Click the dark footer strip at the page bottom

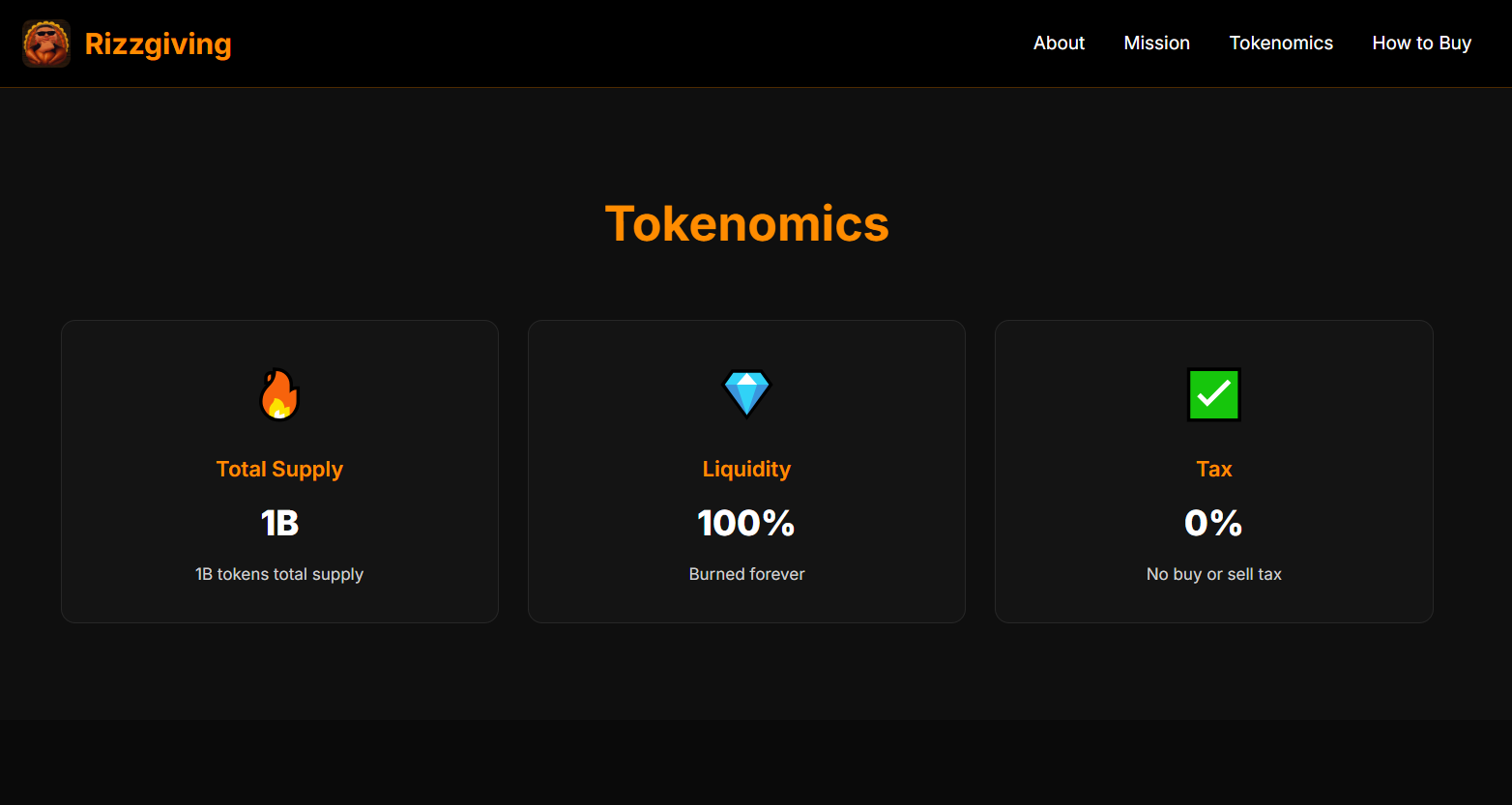[756, 763]
